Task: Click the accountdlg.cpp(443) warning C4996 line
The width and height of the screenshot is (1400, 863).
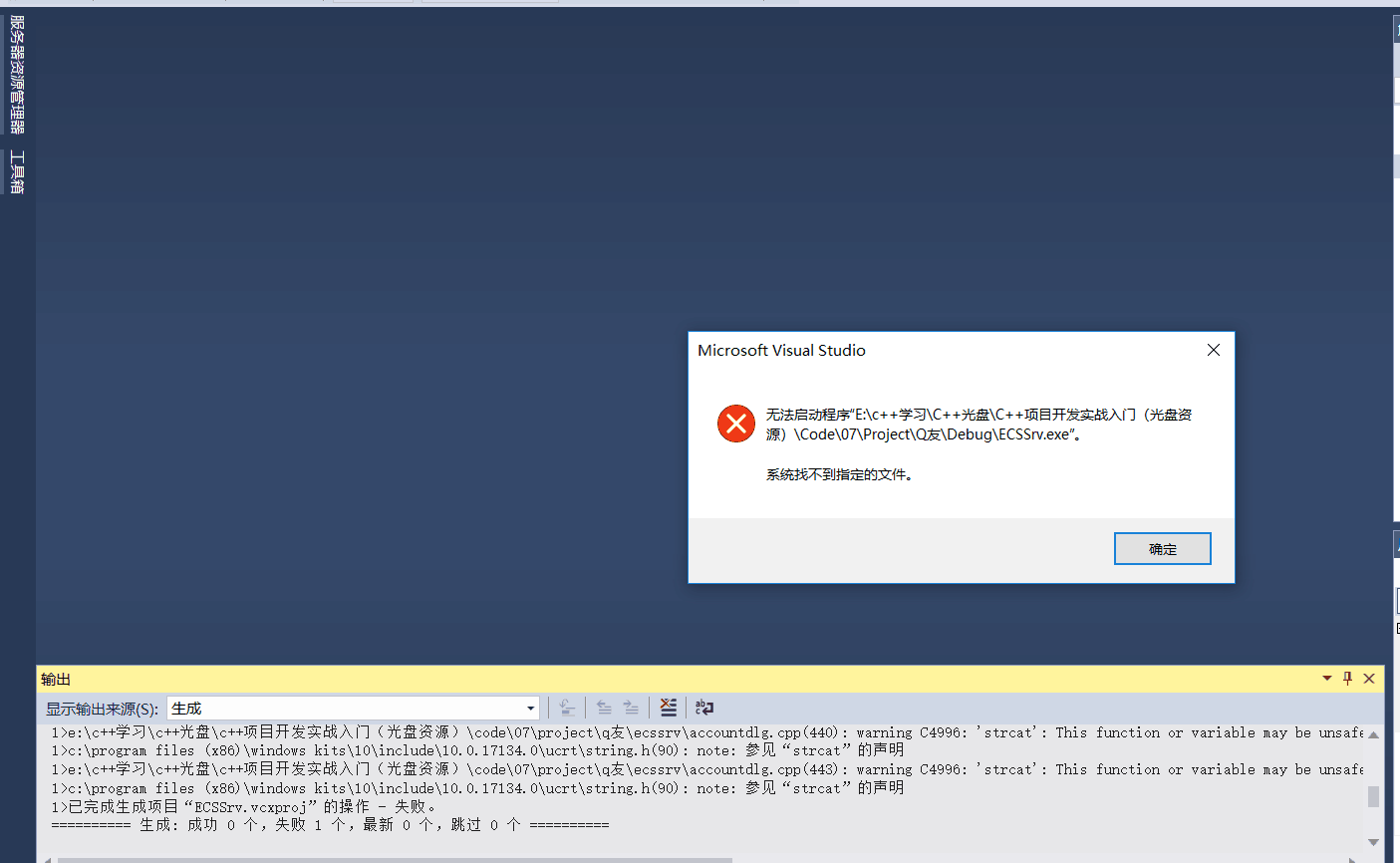Action: coord(707,769)
